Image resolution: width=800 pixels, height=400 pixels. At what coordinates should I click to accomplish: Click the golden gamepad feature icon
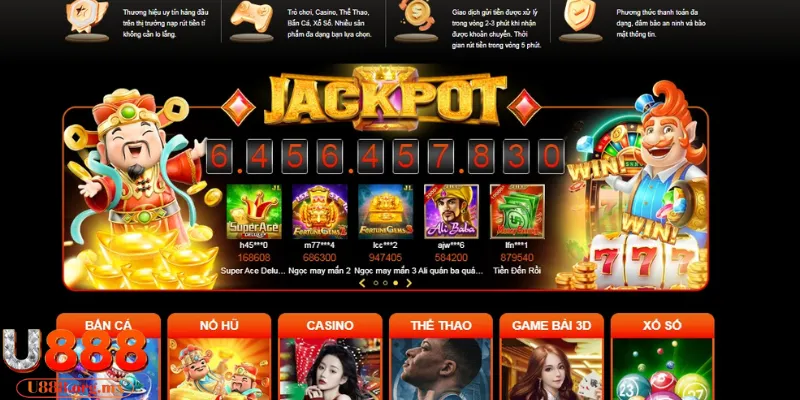point(251,18)
